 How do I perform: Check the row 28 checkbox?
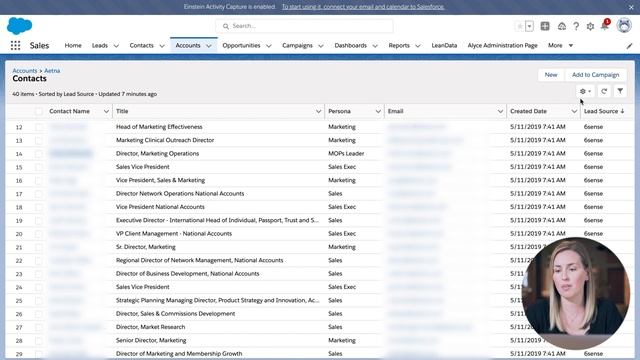pos(39,340)
